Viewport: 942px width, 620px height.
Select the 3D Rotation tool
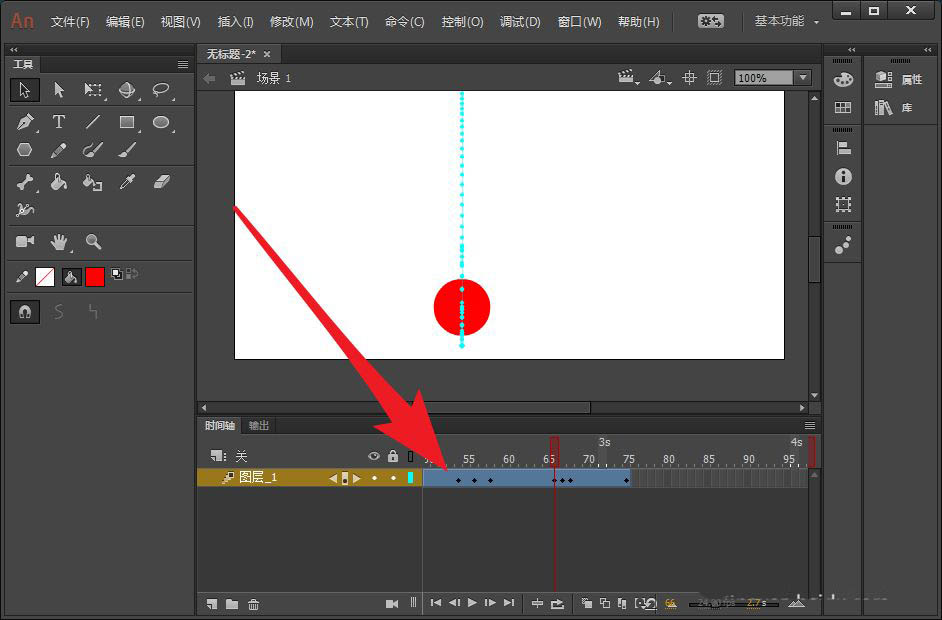click(127, 90)
